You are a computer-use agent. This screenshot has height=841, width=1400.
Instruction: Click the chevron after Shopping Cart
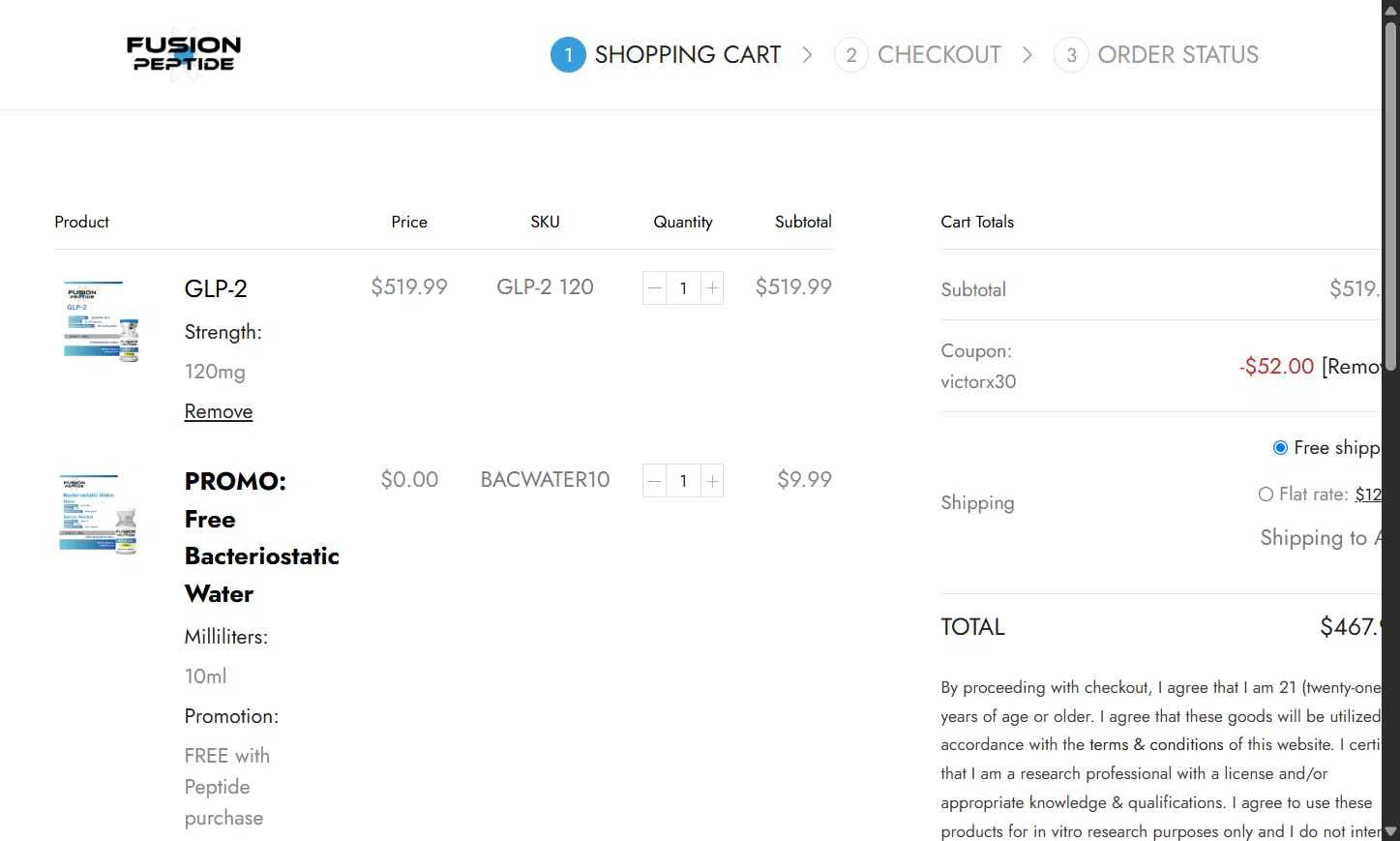pos(807,55)
